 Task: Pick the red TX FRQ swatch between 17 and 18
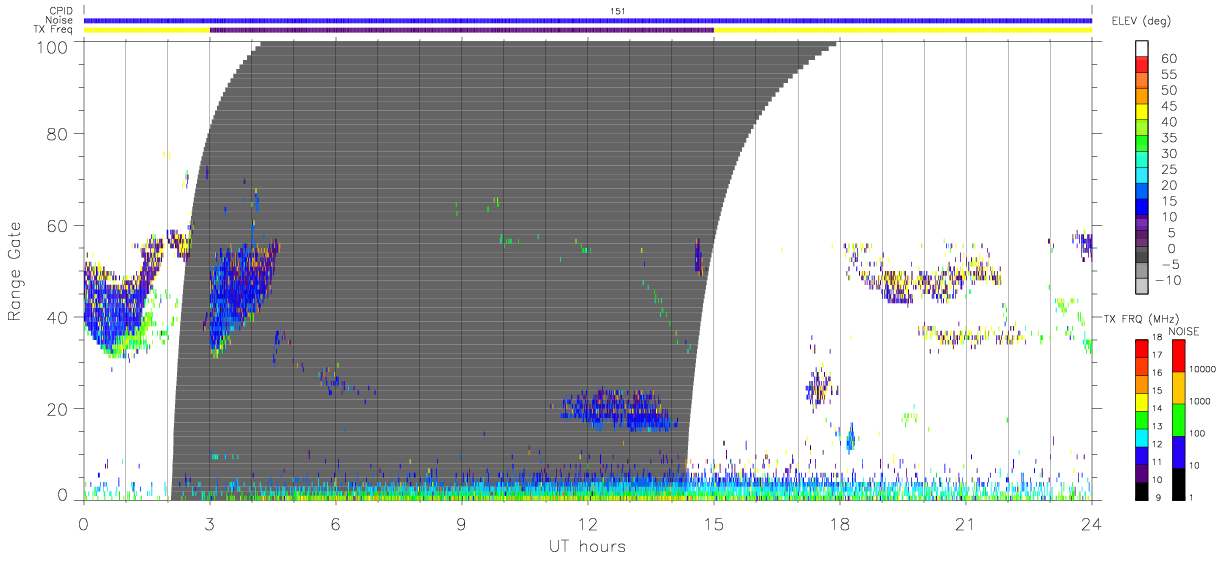[1142, 347]
